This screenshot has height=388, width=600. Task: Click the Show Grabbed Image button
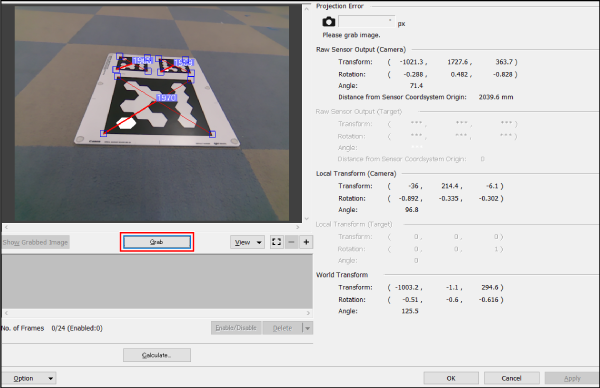(36, 242)
